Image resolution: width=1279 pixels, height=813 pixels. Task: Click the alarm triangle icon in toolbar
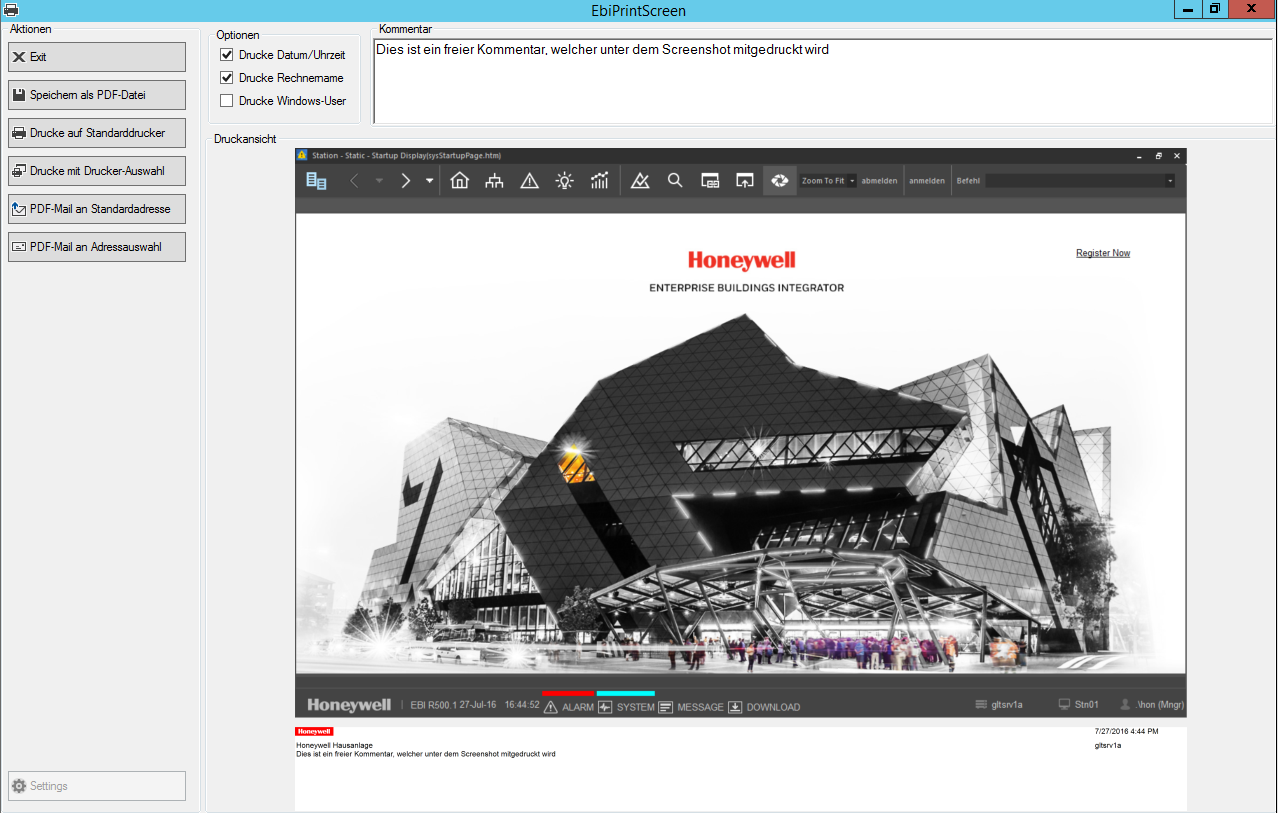pyautogui.click(x=530, y=181)
